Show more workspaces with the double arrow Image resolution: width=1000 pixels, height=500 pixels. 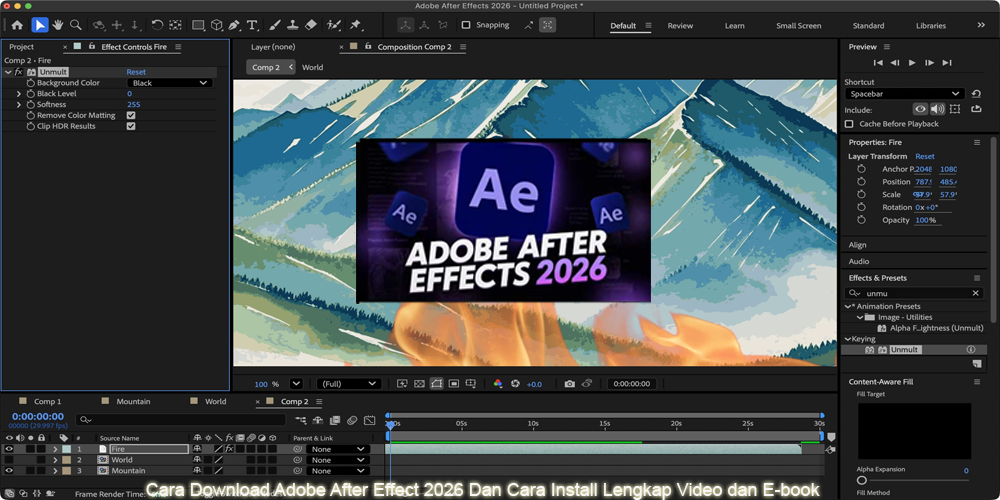point(981,25)
